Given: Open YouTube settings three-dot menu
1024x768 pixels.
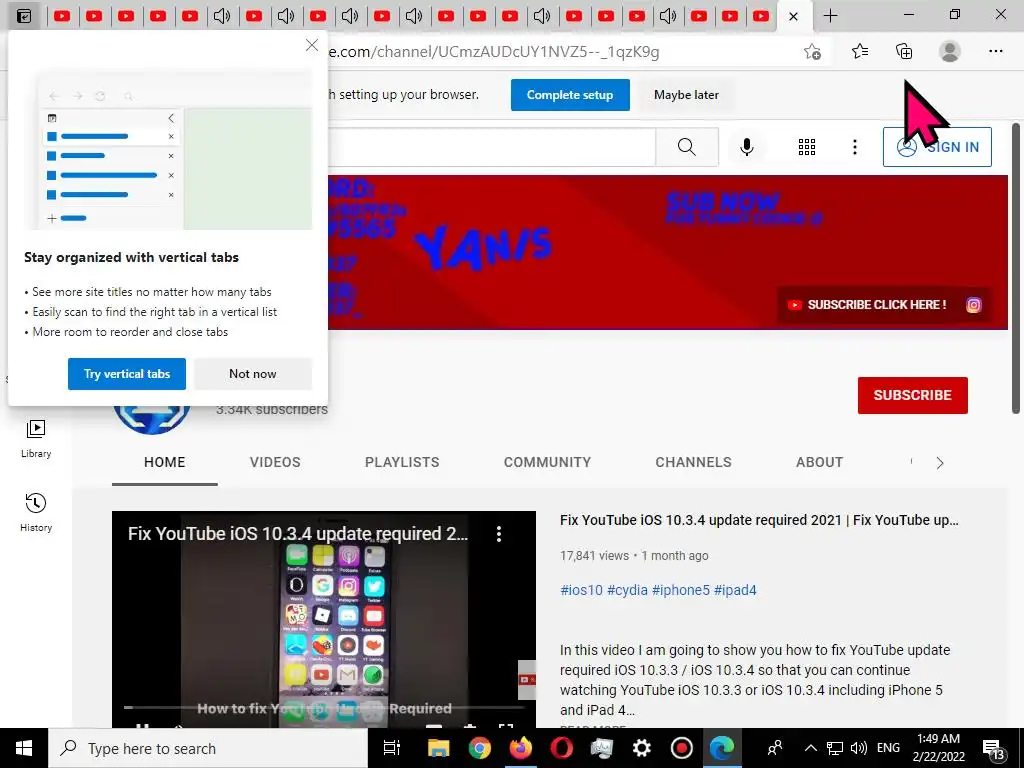Looking at the screenshot, I should pyautogui.click(x=854, y=147).
